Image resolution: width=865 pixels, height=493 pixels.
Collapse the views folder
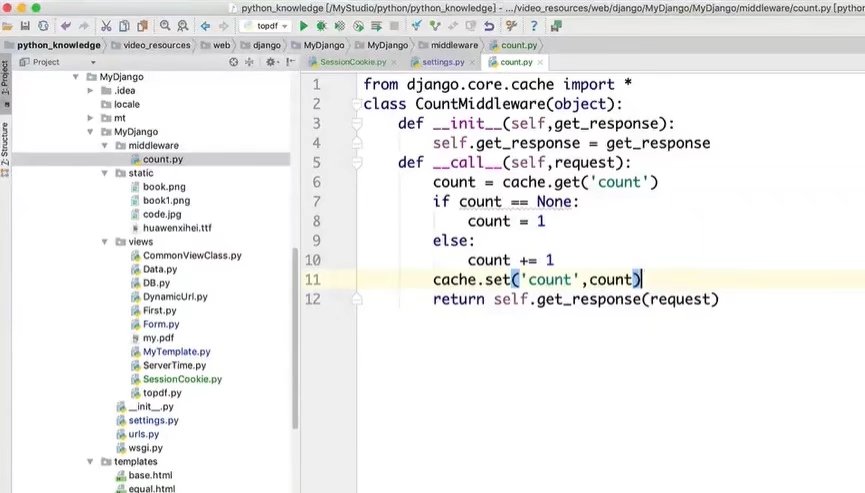(x=104, y=242)
